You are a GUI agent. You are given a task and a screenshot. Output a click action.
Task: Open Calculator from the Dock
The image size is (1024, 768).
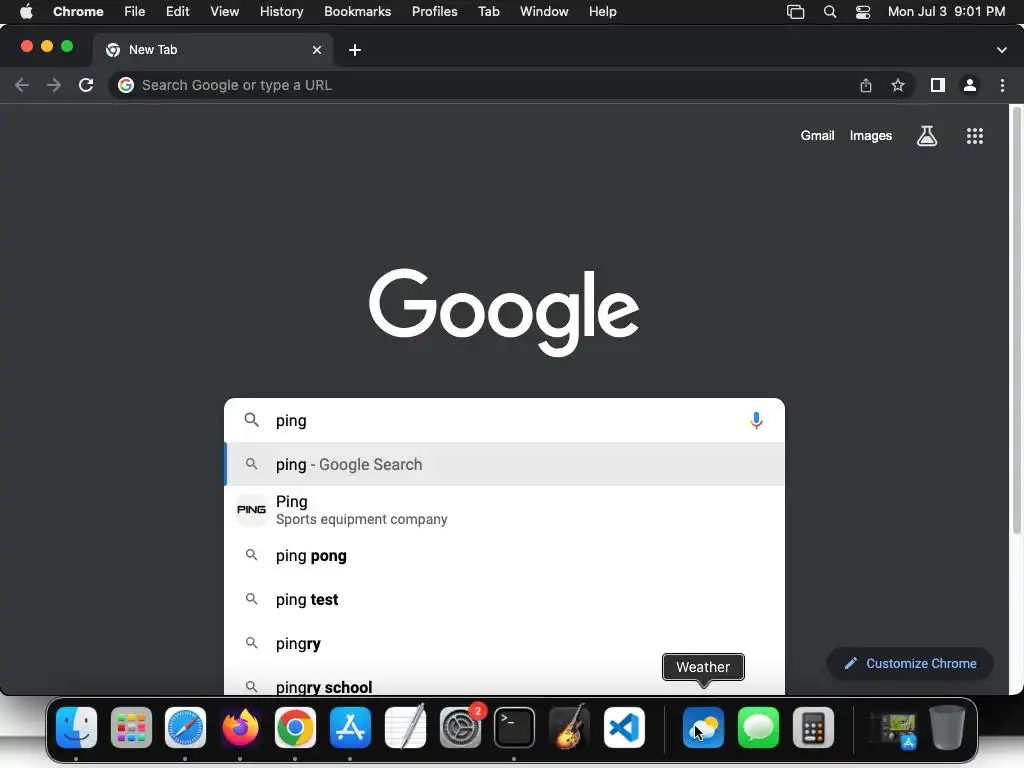[813, 728]
